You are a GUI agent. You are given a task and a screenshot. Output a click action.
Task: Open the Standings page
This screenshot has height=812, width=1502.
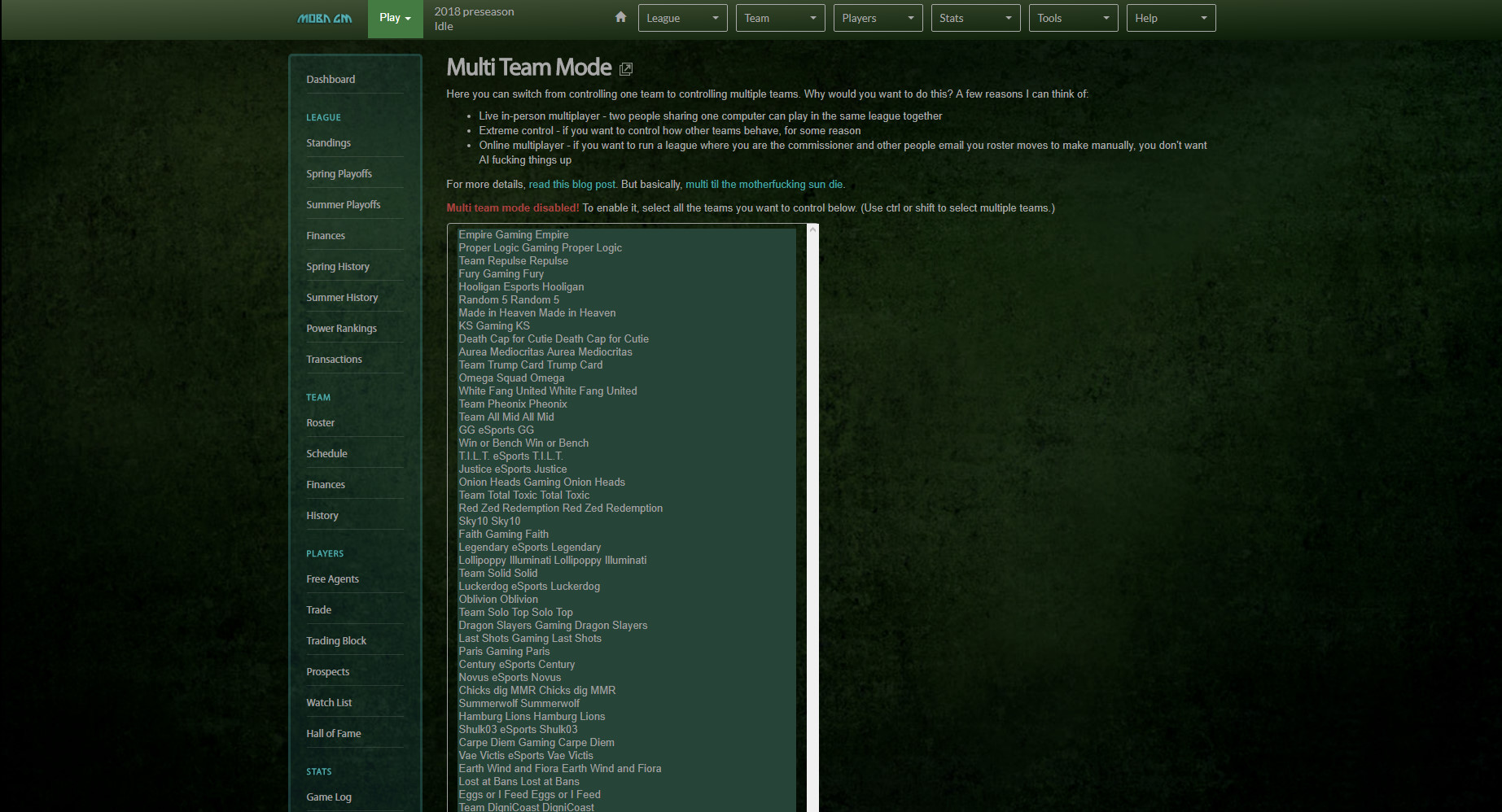(x=328, y=142)
